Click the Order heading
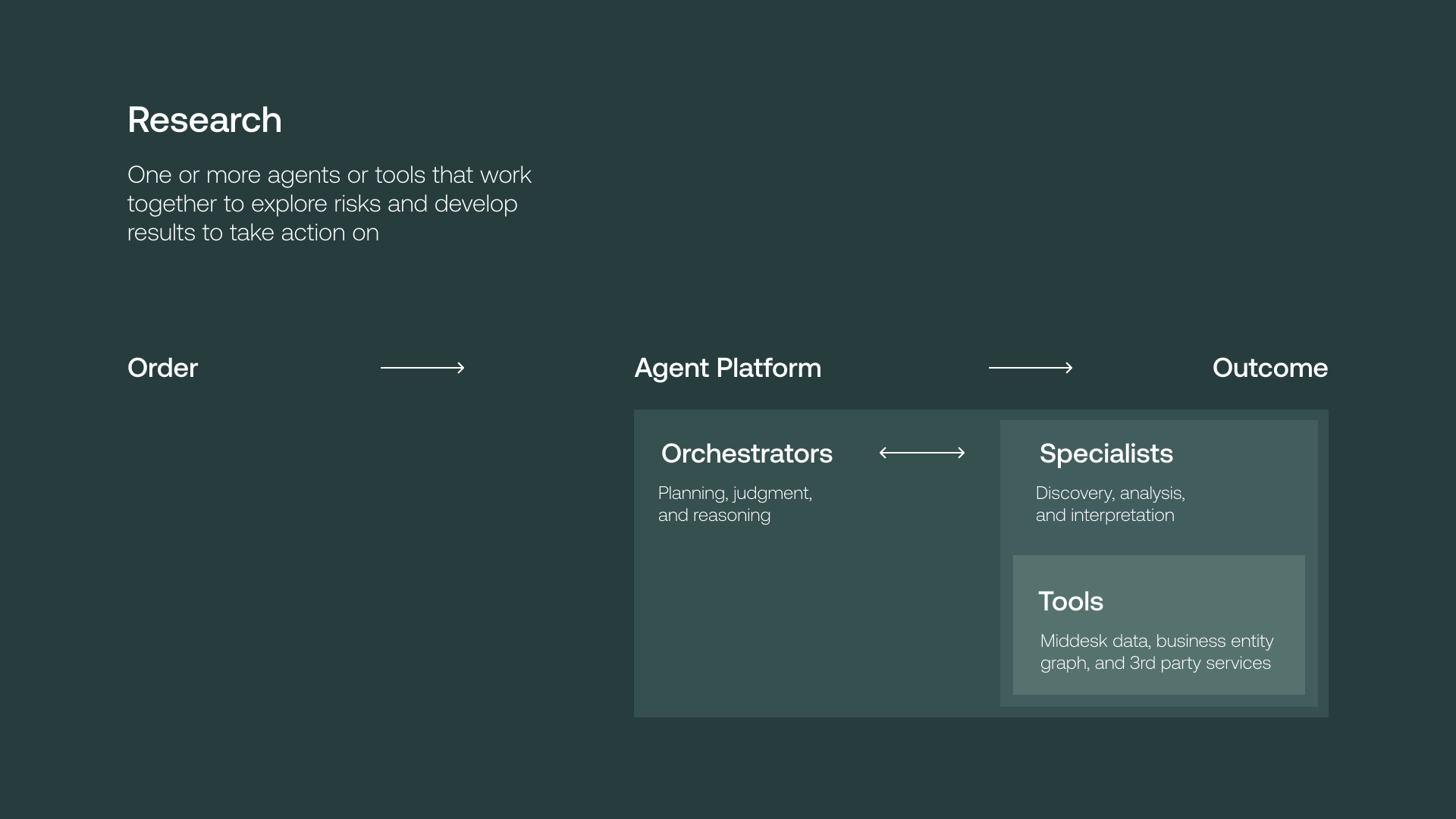1456x819 pixels. pos(162,368)
